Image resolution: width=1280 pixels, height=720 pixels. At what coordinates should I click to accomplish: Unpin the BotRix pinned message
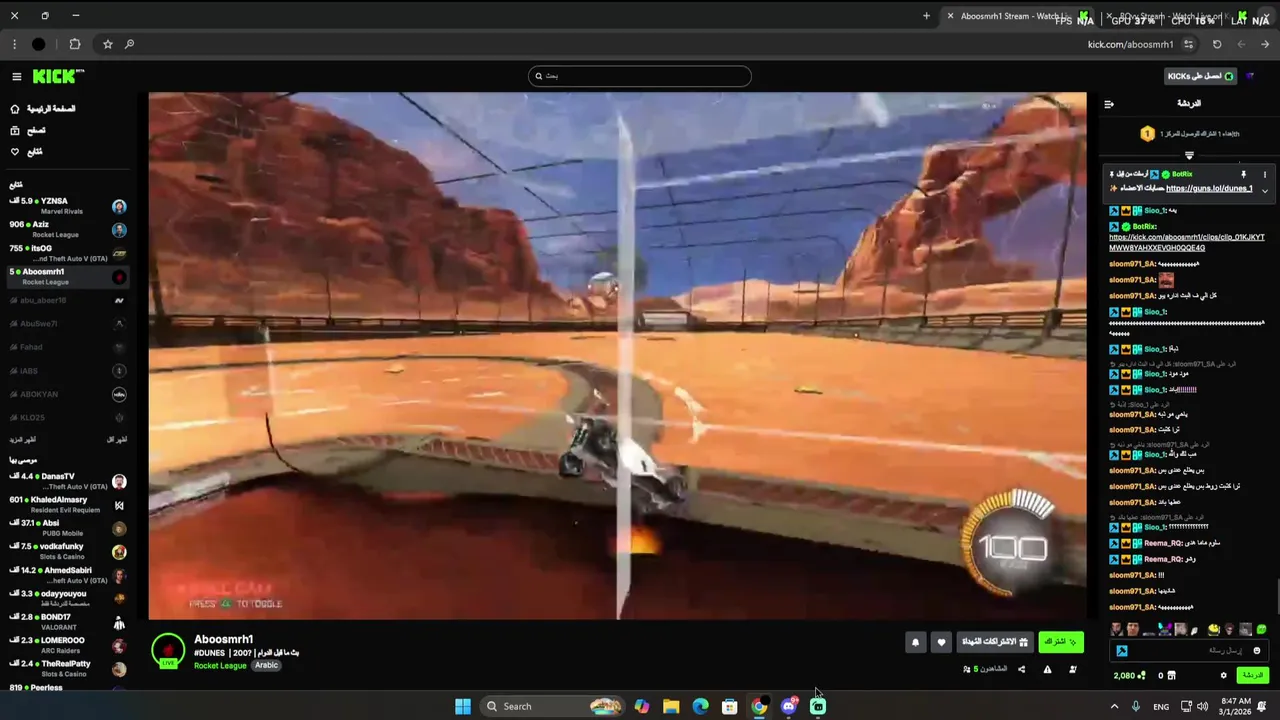coord(1244,174)
